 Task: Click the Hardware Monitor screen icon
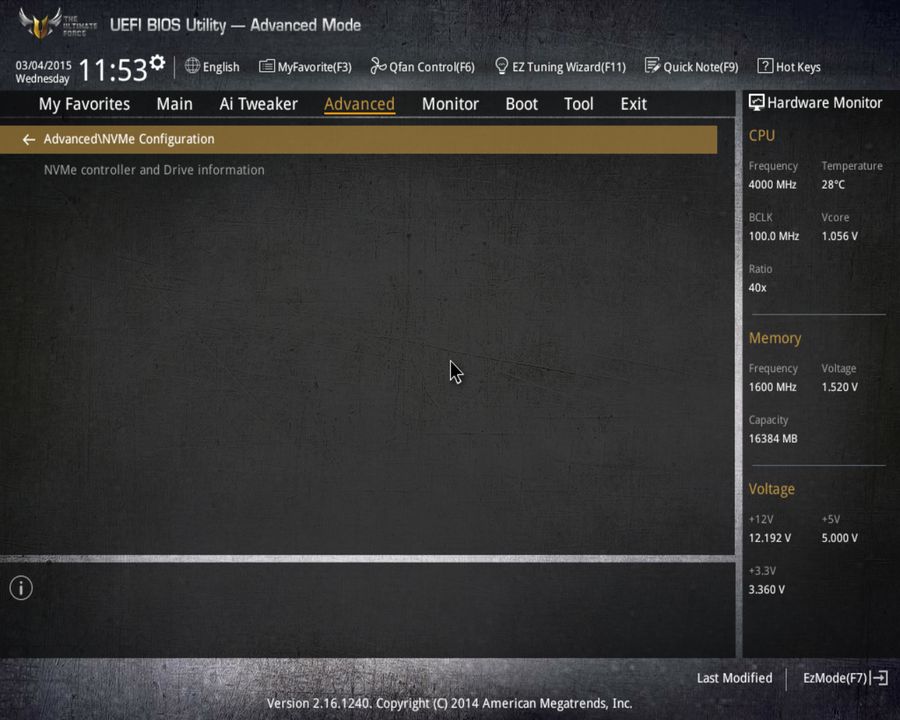pyautogui.click(x=757, y=103)
